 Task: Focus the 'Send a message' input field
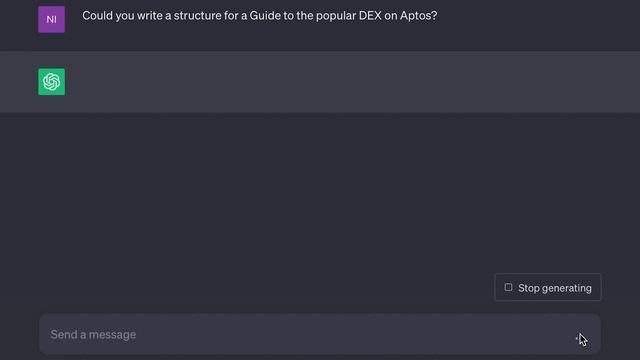(x=320, y=334)
